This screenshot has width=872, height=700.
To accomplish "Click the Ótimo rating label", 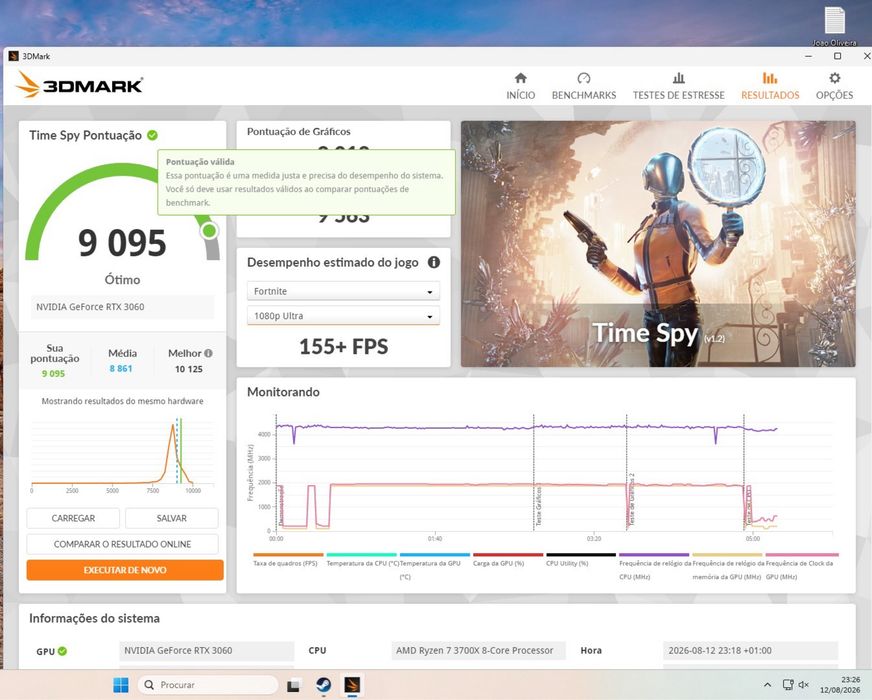I will [x=122, y=280].
